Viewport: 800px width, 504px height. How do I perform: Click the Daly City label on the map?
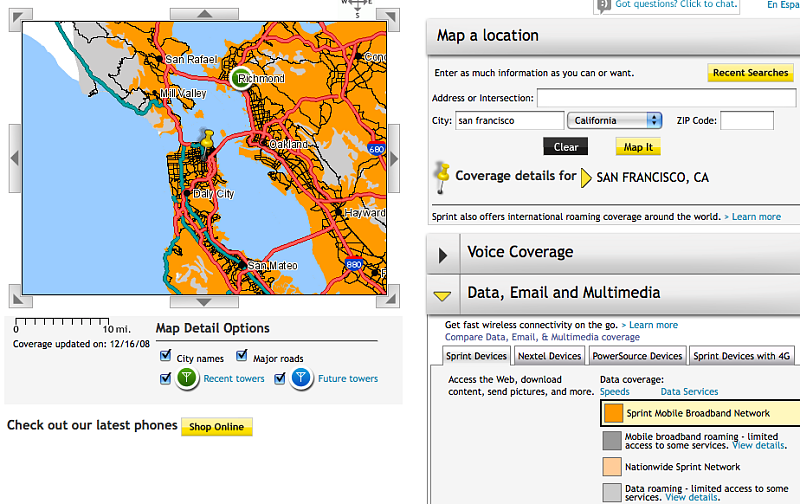click(213, 194)
